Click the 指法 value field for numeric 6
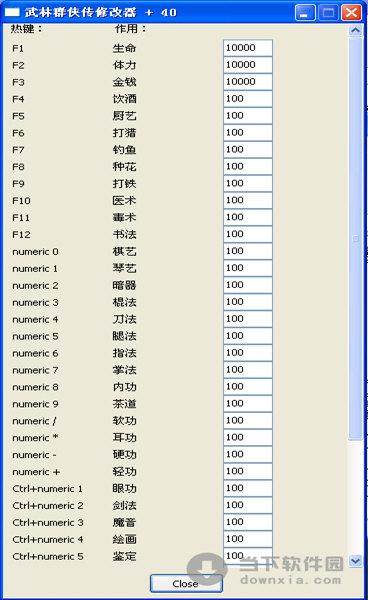 (x=248, y=352)
